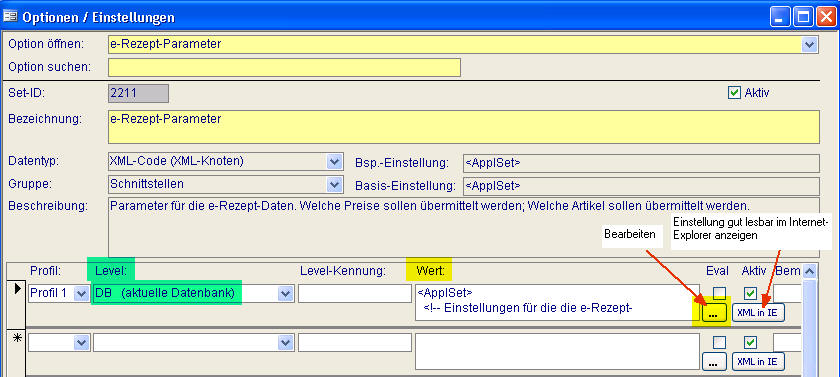Click the subform scrollbar up arrow
This screenshot has width=840, height=377.
(x=809, y=271)
